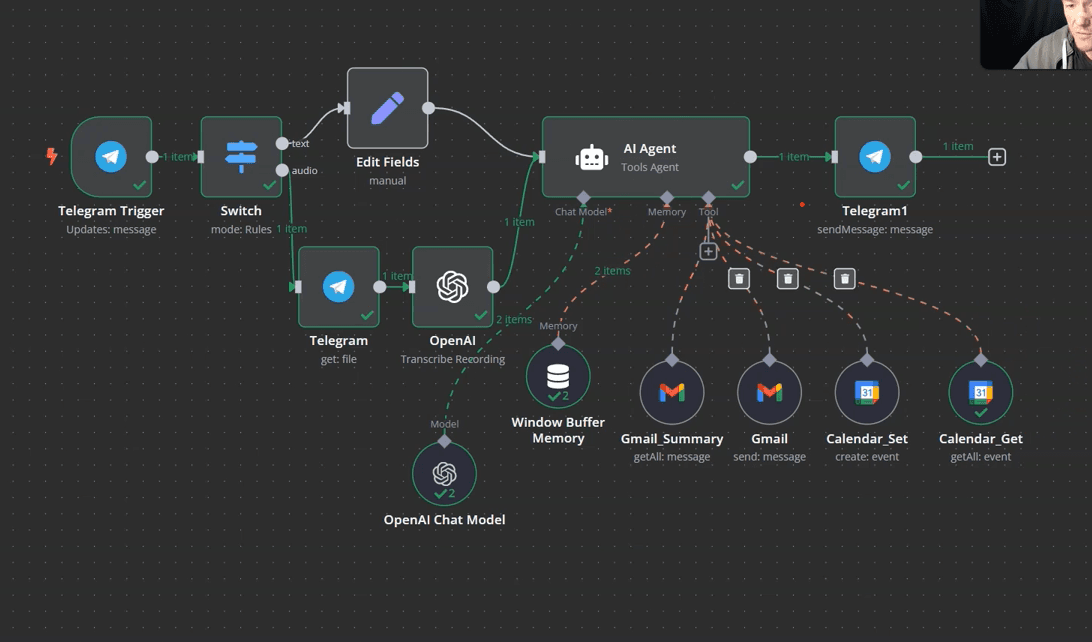1092x642 pixels.
Task: Open the Gmail_Summary tool node
Action: pyautogui.click(x=672, y=392)
